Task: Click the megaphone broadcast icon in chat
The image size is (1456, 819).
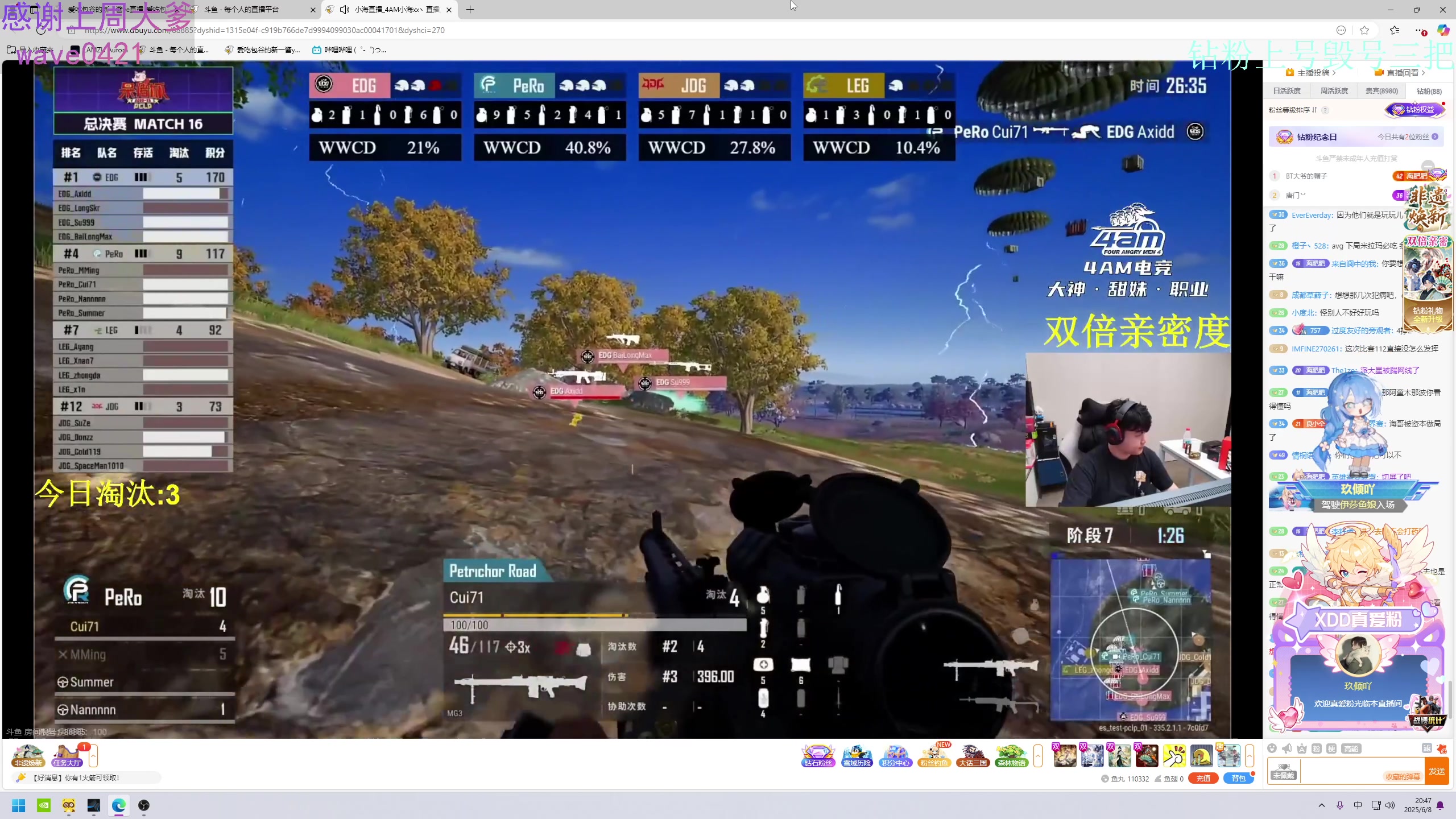Action: 1287,748
